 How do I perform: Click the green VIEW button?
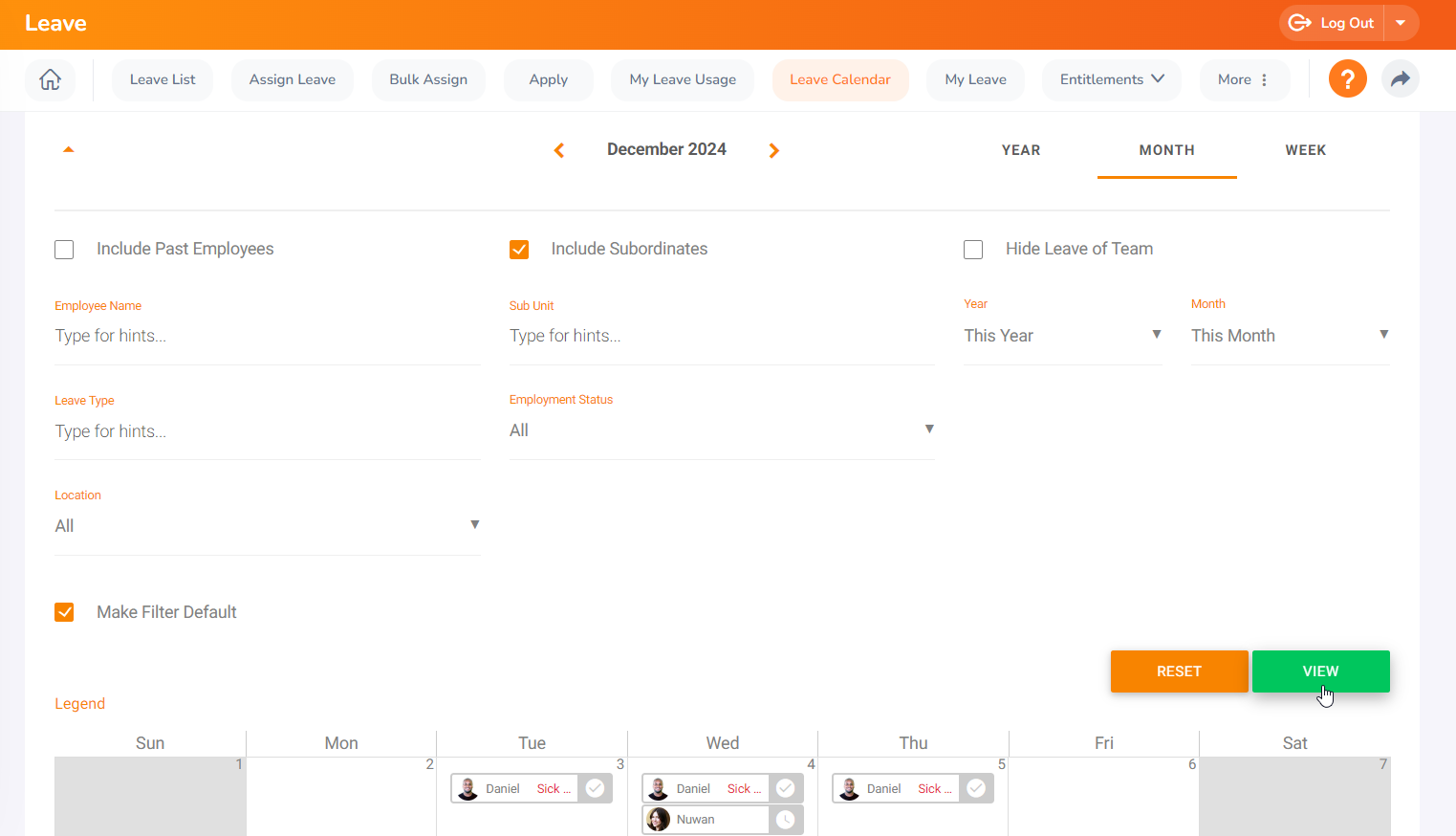coord(1320,671)
